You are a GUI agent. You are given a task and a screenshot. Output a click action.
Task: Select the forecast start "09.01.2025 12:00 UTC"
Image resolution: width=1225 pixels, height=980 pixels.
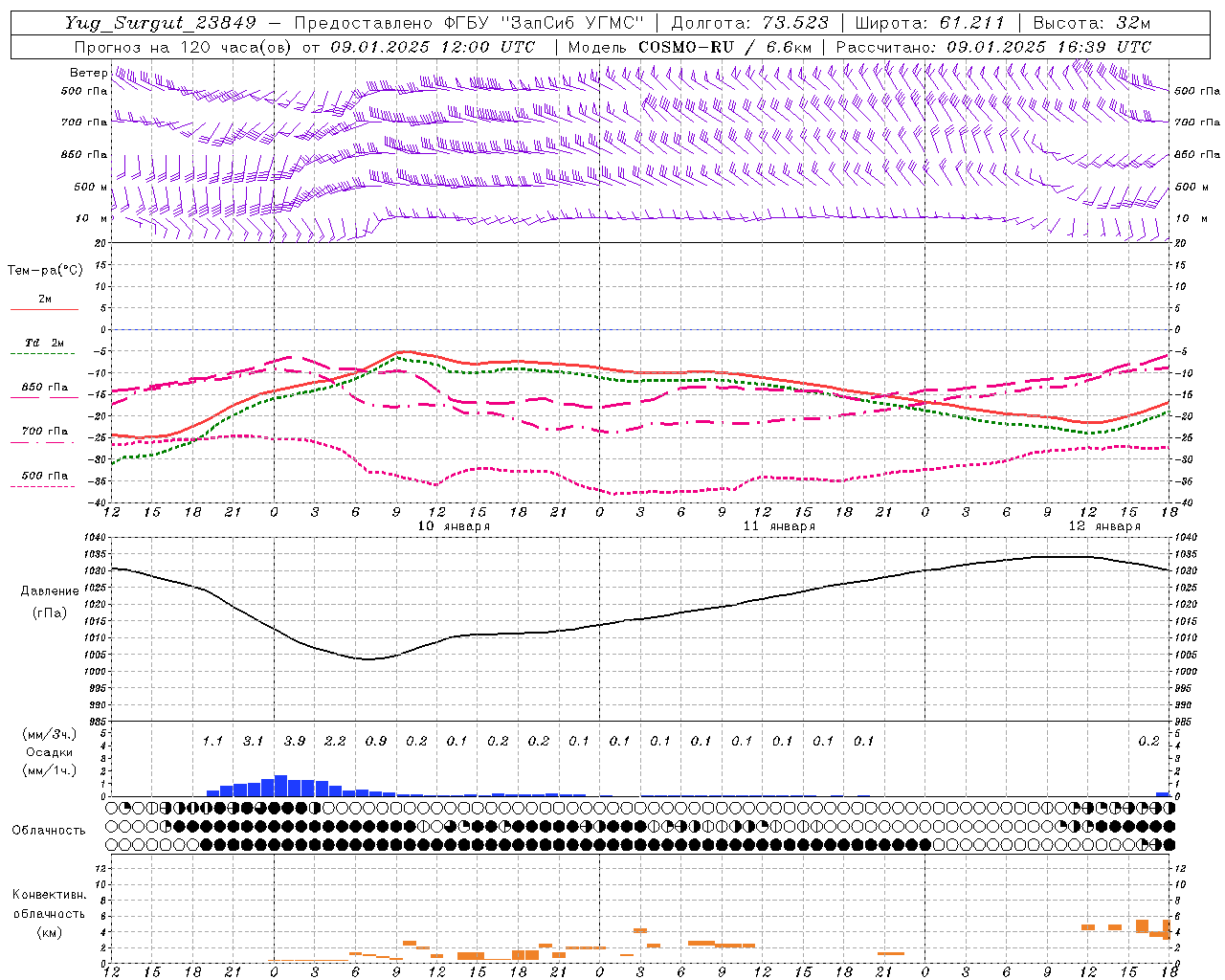tap(433, 47)
